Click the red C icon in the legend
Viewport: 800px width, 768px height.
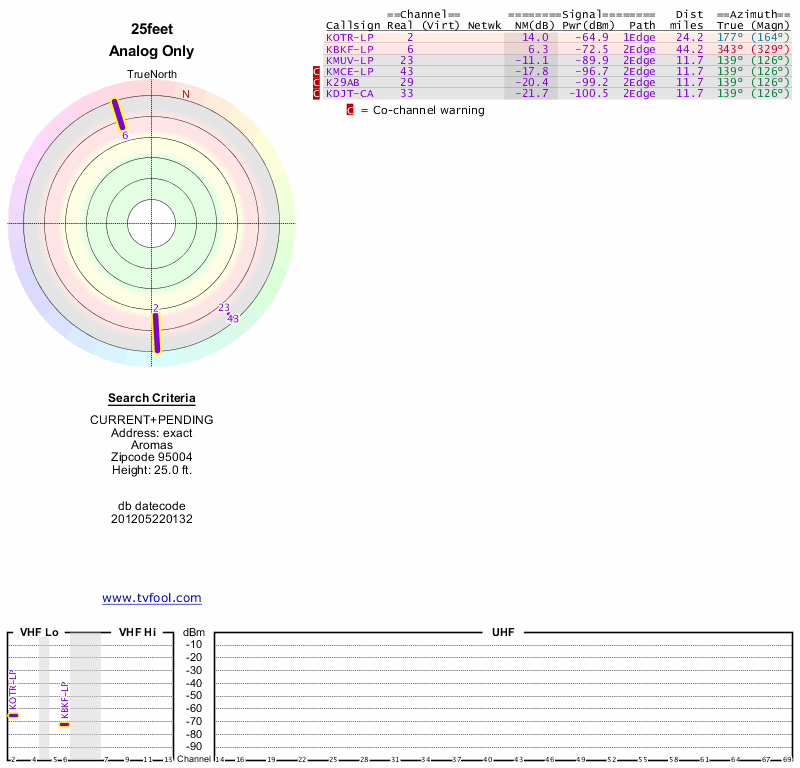350,110
